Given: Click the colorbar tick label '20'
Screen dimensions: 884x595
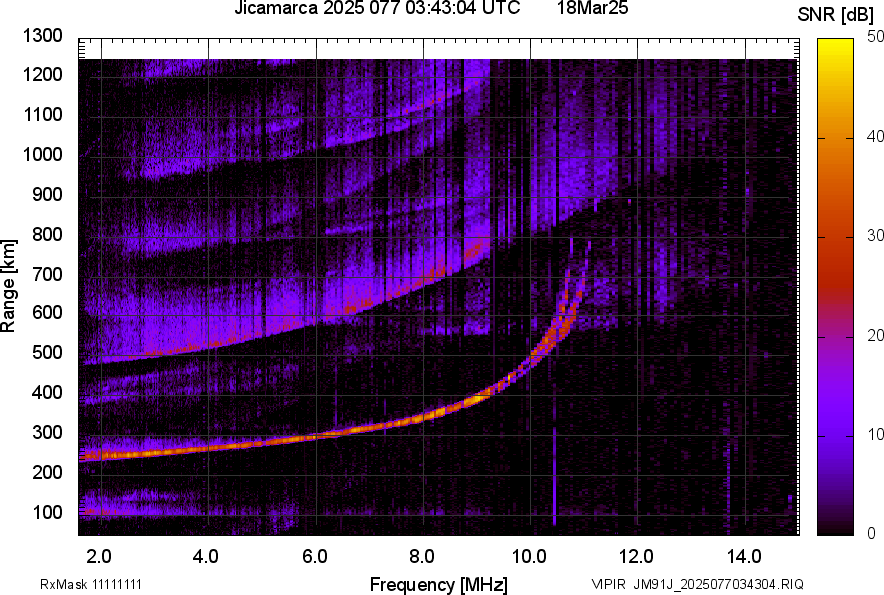Looking at the screenshot, I should (x=875, y=335).
